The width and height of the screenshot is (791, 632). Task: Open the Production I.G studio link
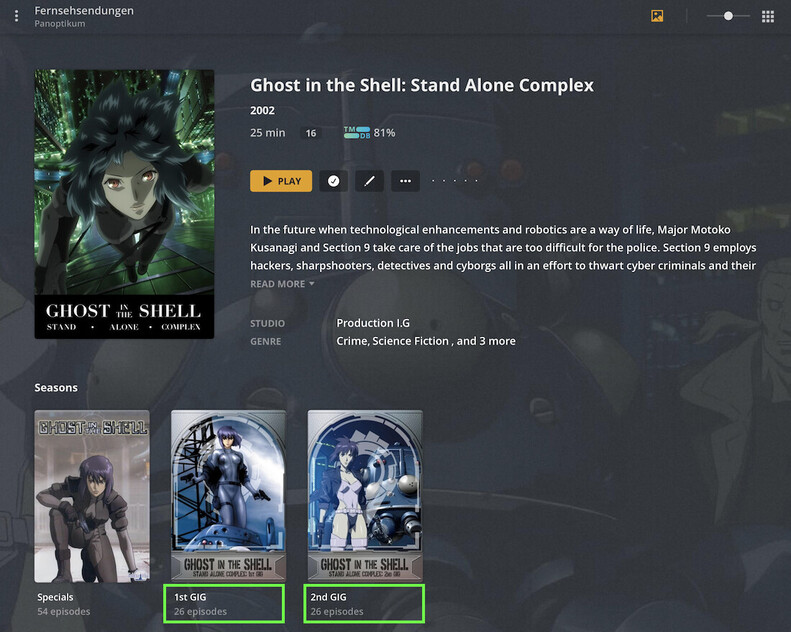[x=373, y=323]
